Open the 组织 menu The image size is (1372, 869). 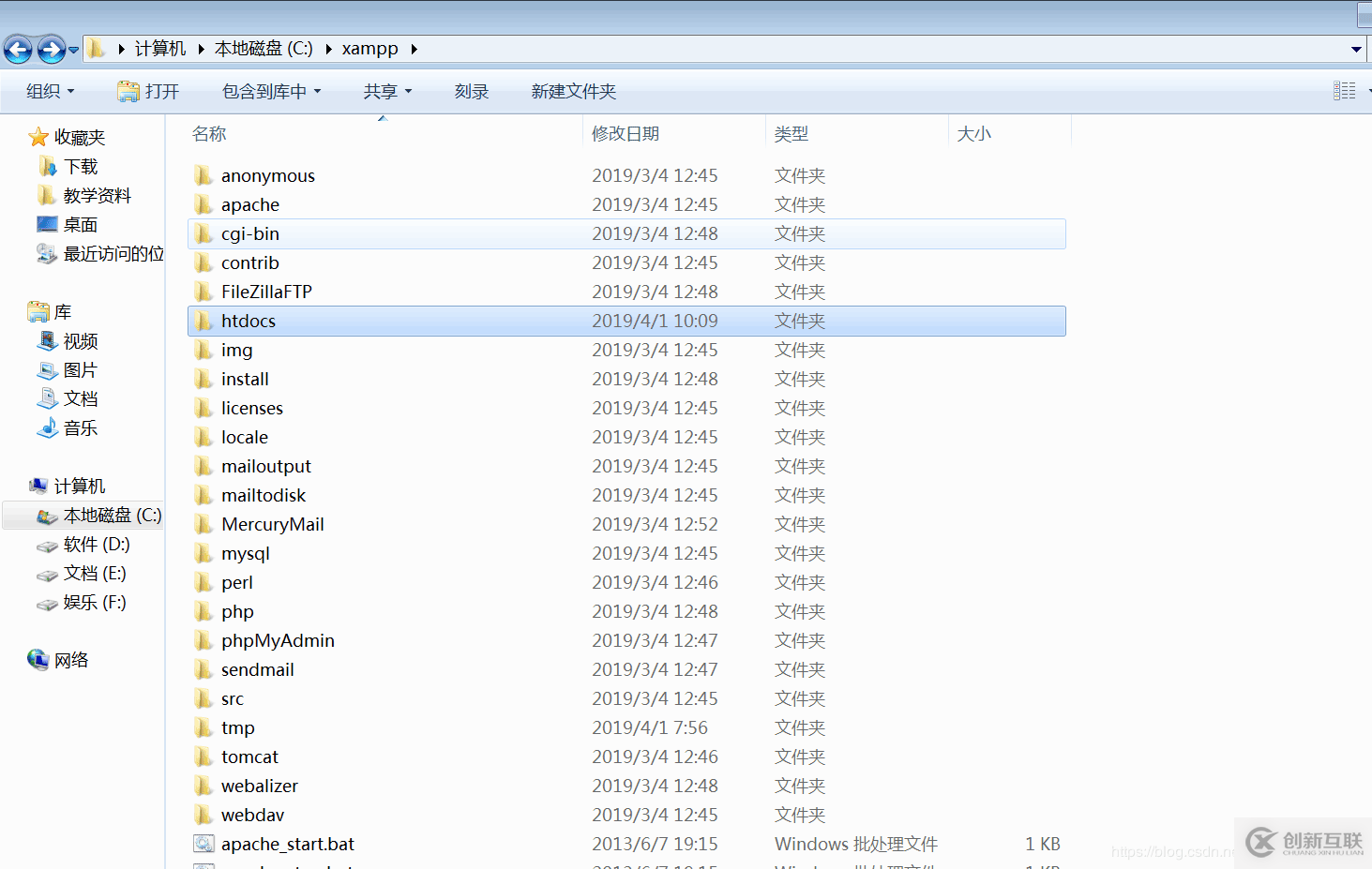point(51,91)
